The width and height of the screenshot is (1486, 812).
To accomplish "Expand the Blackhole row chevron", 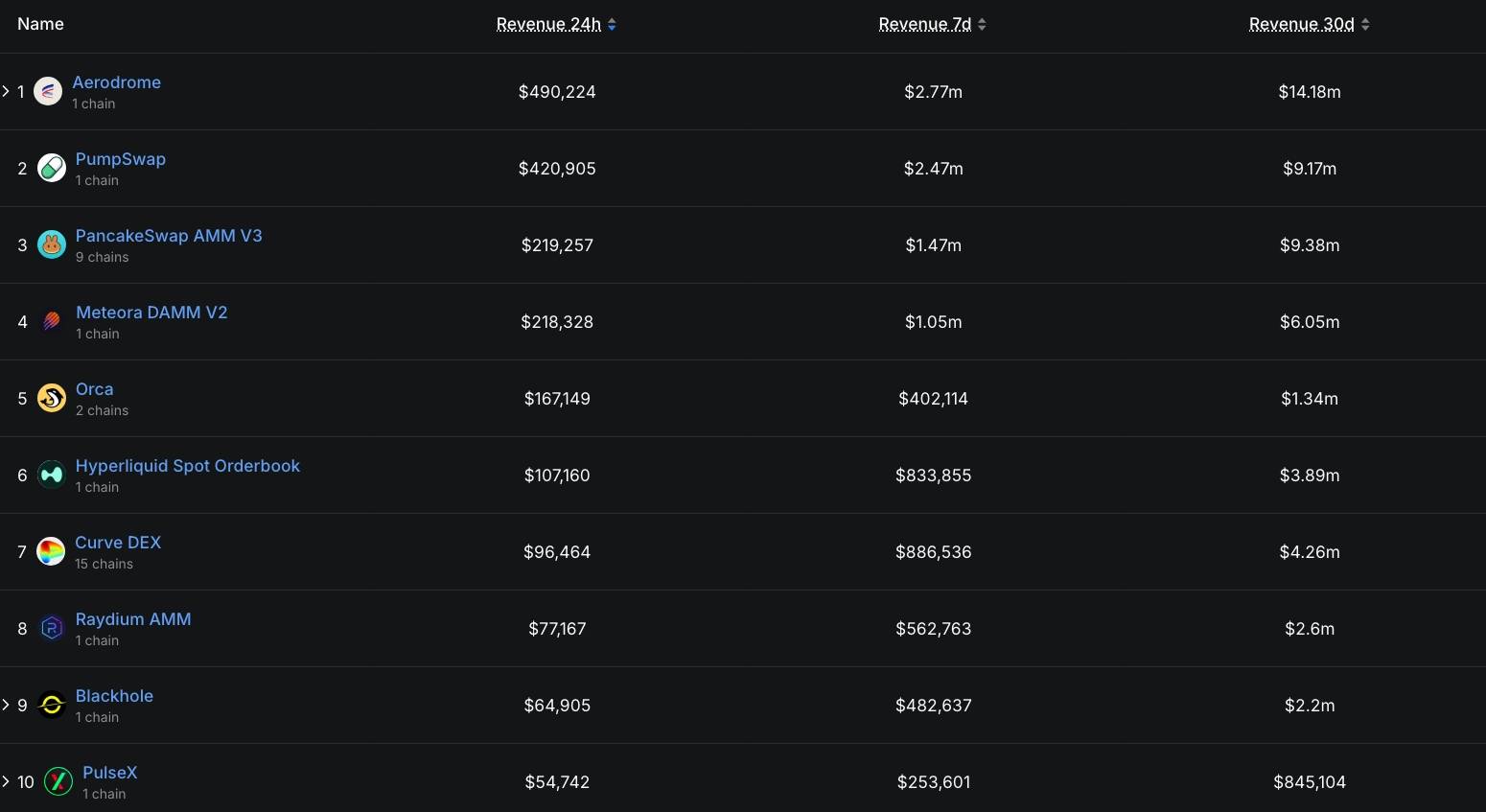I will tap(6, 705).
